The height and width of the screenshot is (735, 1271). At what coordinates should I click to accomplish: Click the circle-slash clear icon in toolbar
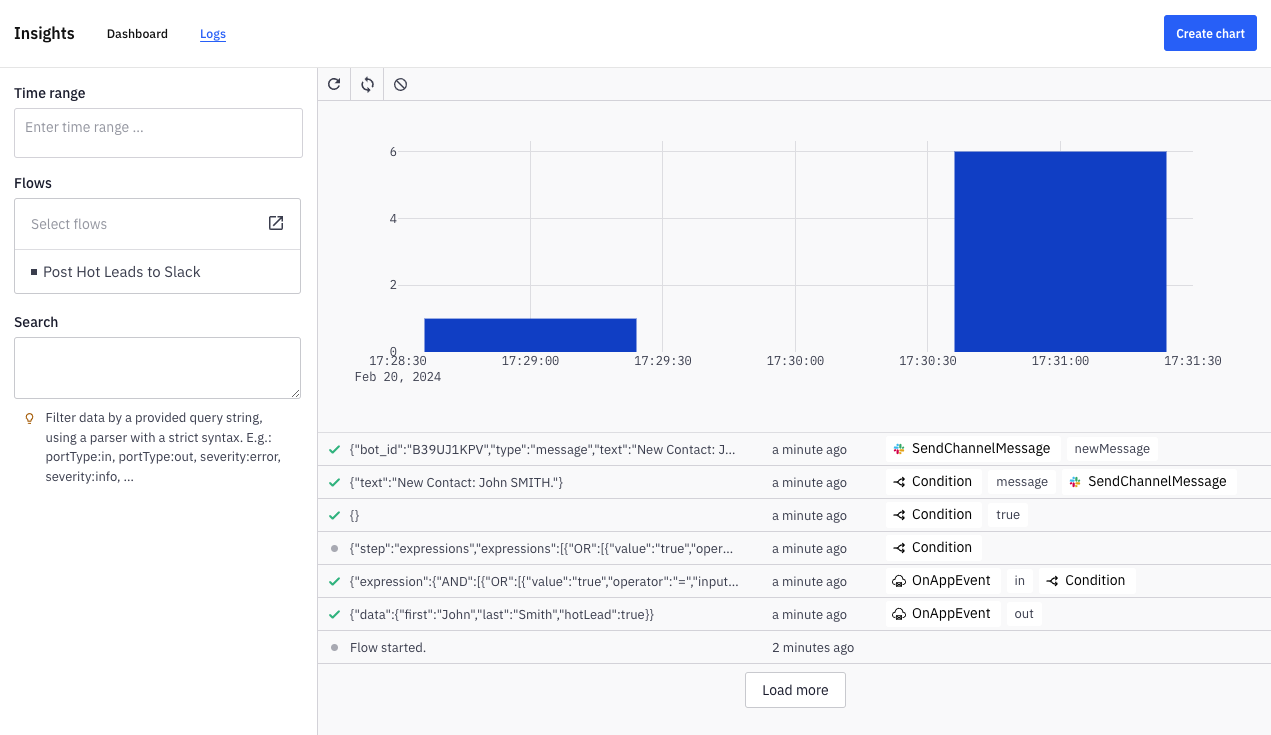pyautogui.click(x=400, y=85)
